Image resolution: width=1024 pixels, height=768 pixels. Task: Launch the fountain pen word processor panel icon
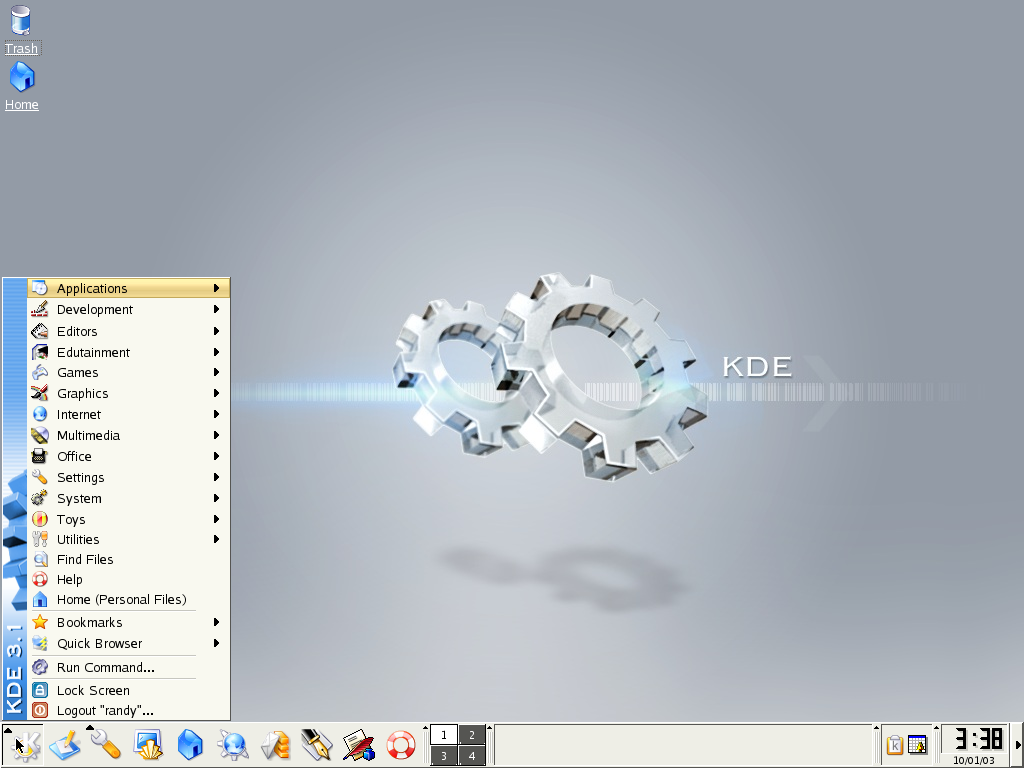point(317,744)
